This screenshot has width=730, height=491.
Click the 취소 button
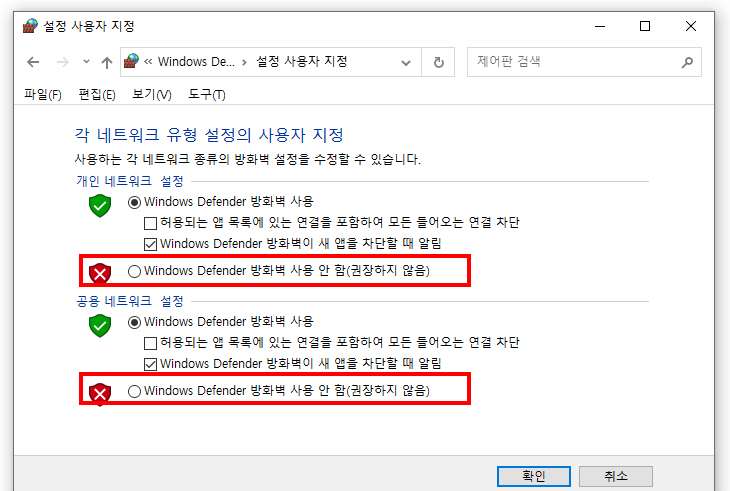click(x=615, y=476)
